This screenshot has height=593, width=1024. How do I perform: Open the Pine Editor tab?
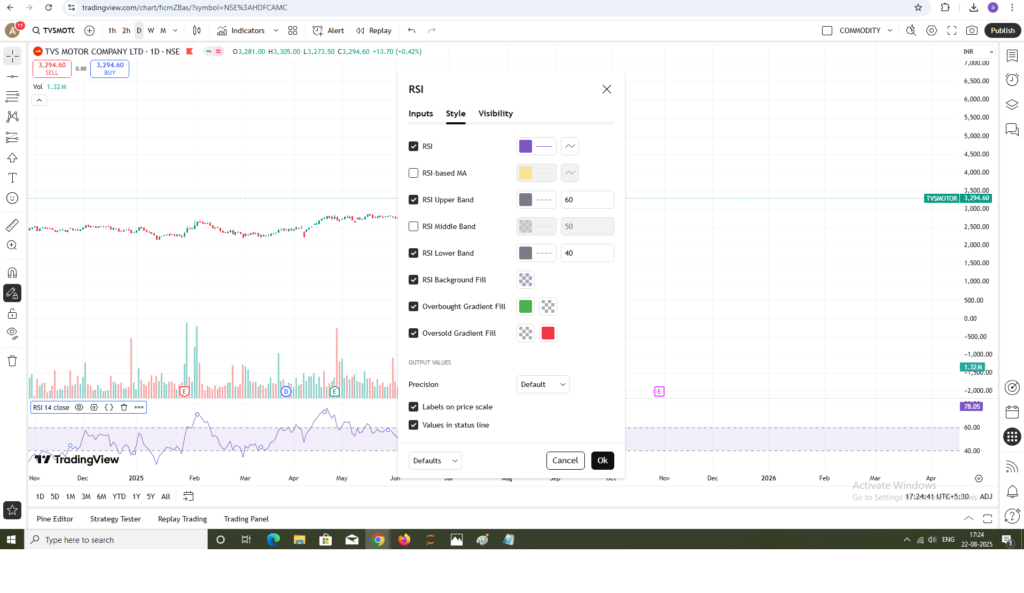click(55, 519)
